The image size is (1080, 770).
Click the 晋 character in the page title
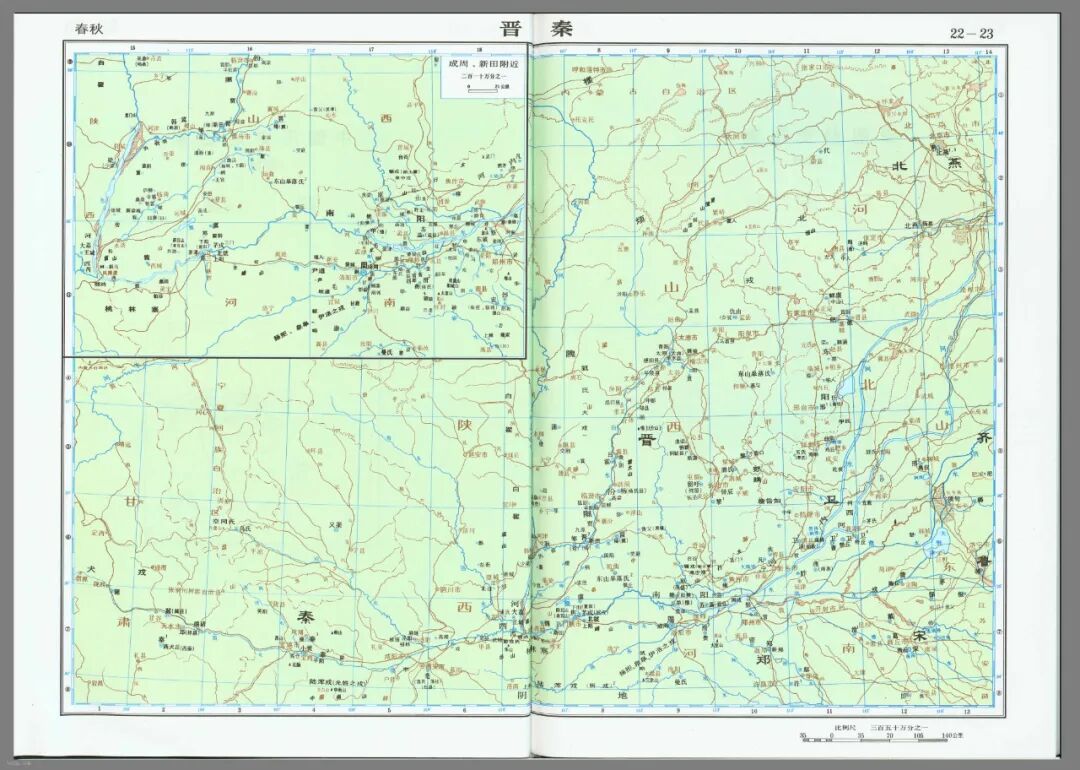[511, 29]
